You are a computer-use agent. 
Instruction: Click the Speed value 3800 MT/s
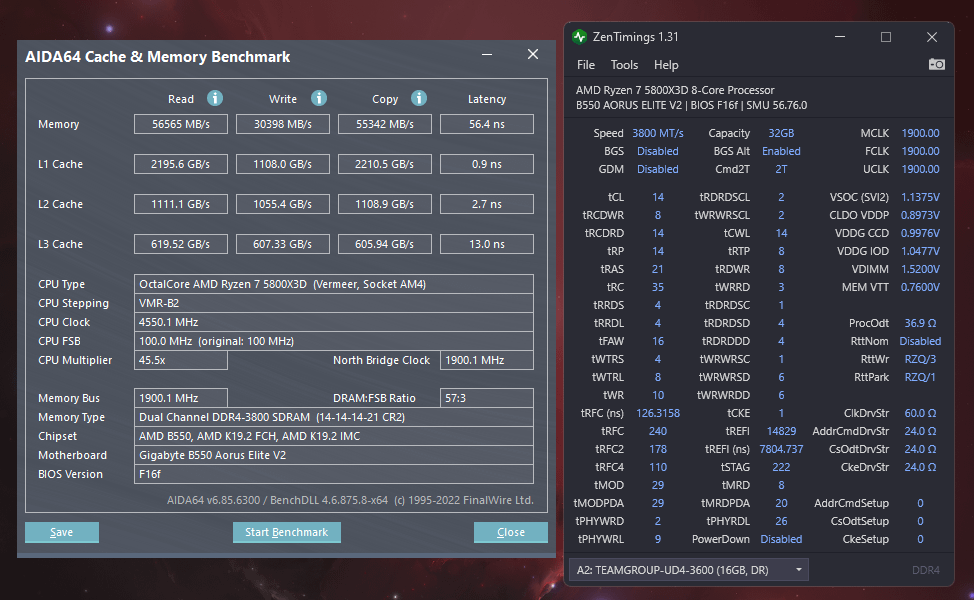[x=657, y=133]
